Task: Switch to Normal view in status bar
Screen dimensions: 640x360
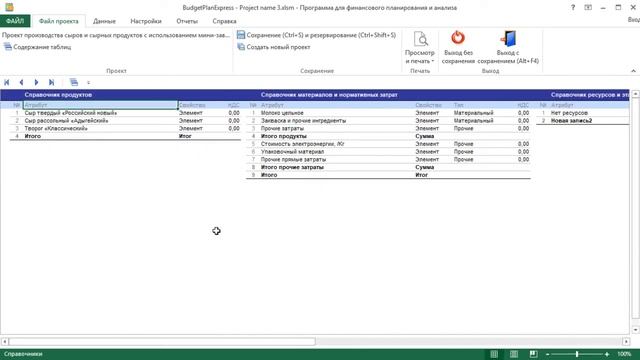Action: (x=494, y=354)
